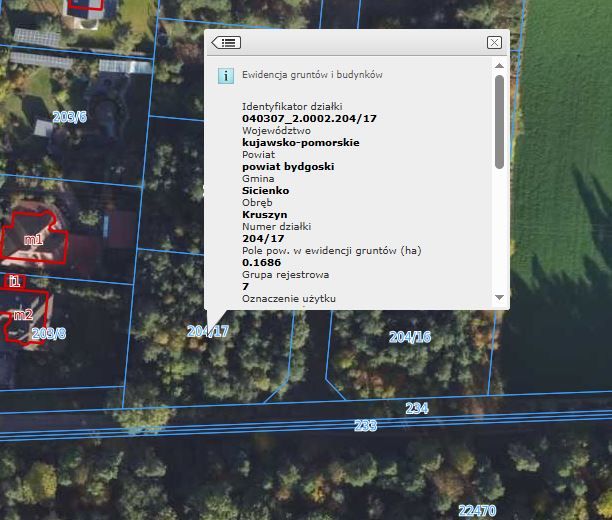612x520 pixels.
Task: Click the value 'kujawsko-pomorskie'
Action: pos(301,142)
